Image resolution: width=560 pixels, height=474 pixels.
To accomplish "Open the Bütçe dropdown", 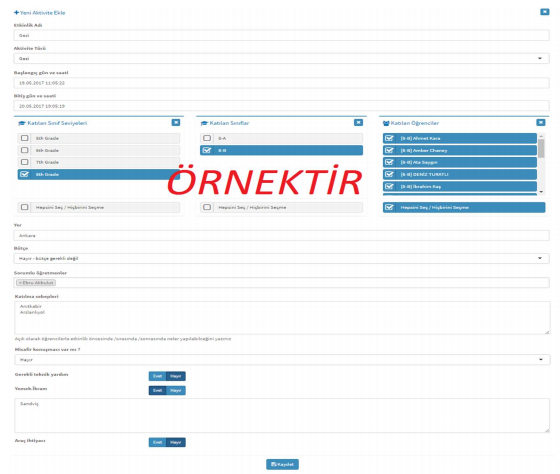I will [x=281, y=258].
